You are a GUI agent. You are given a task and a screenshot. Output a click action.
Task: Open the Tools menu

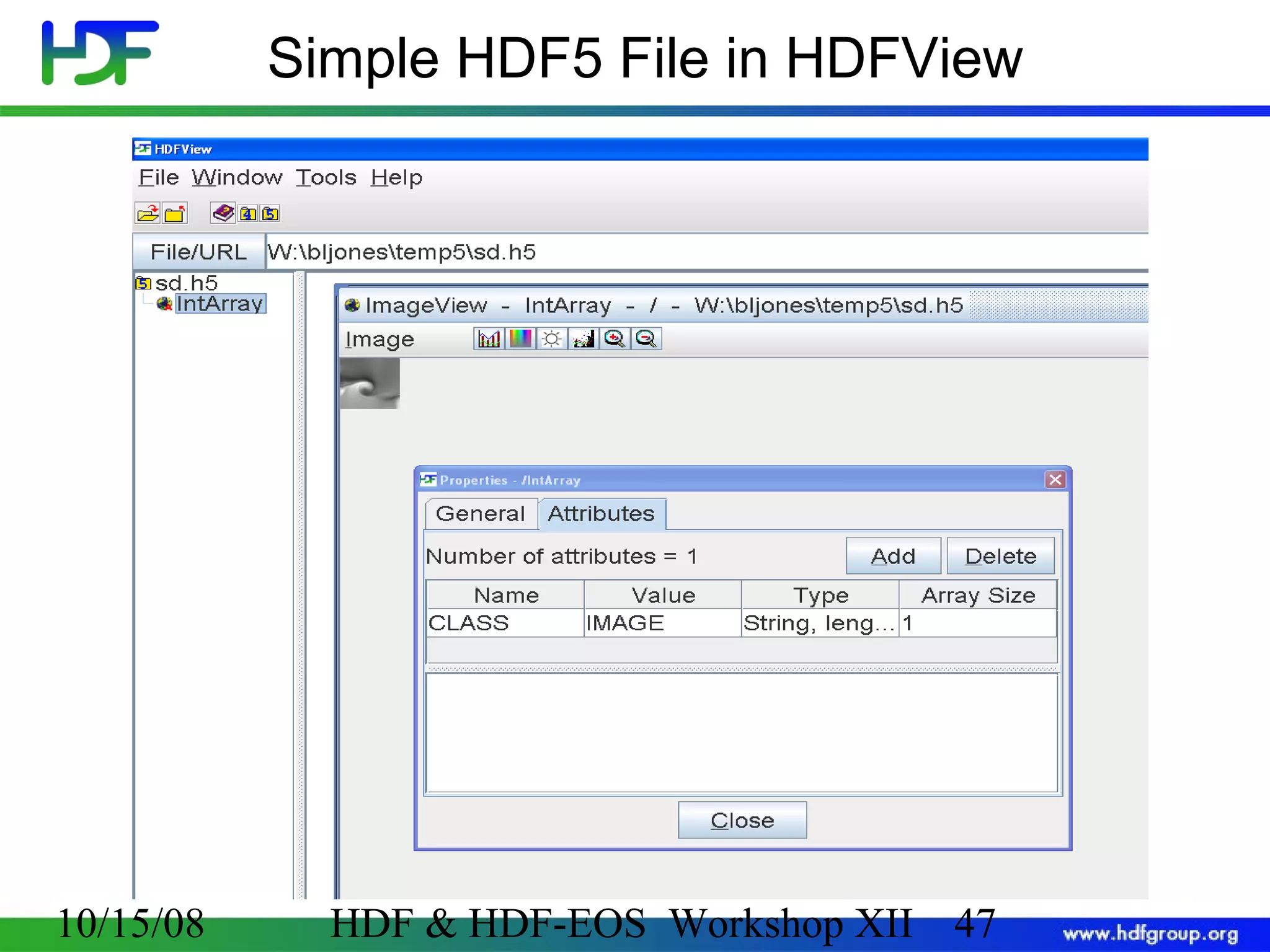point(326,178)
